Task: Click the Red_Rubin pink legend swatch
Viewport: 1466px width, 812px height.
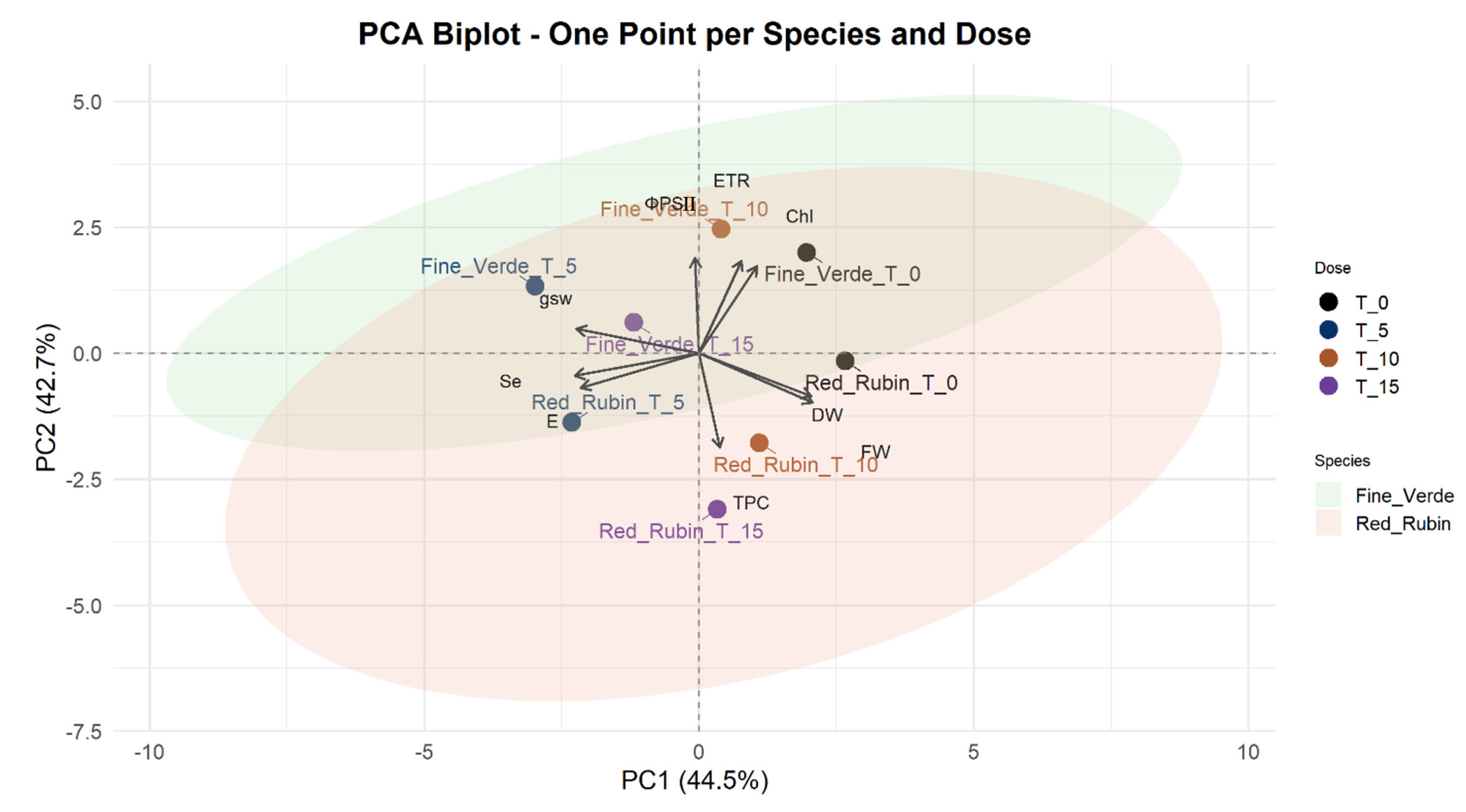Action: click(1328, 523)
